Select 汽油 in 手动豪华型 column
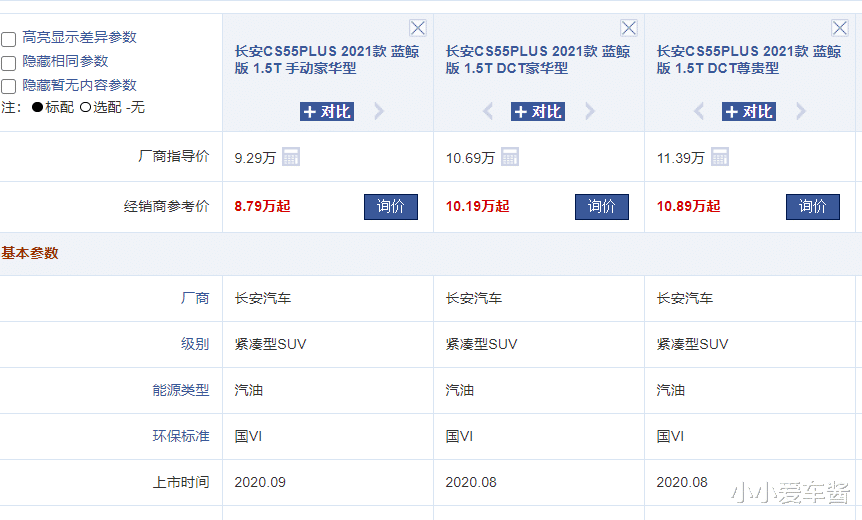 [248, 390]
